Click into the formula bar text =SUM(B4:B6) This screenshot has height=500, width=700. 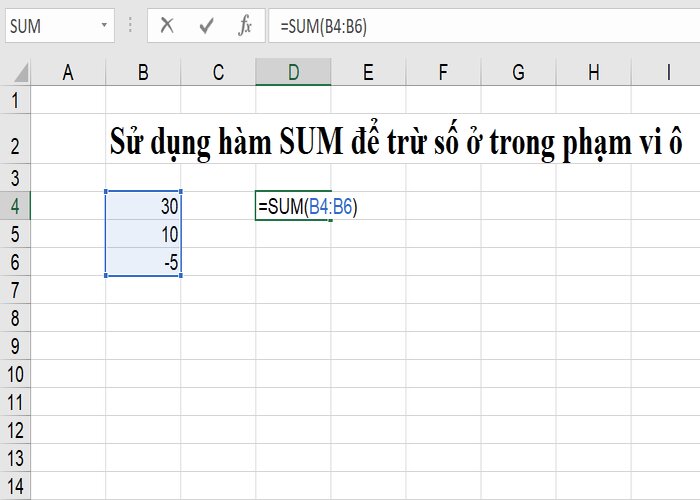coord(324,26)
